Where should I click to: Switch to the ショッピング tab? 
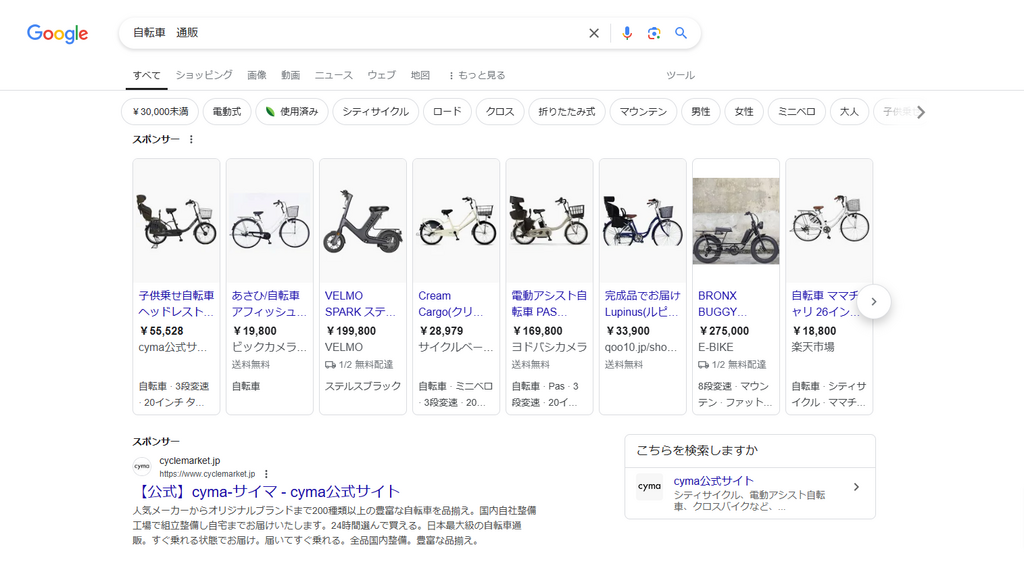pyautogui.click(x=204, y=75)
